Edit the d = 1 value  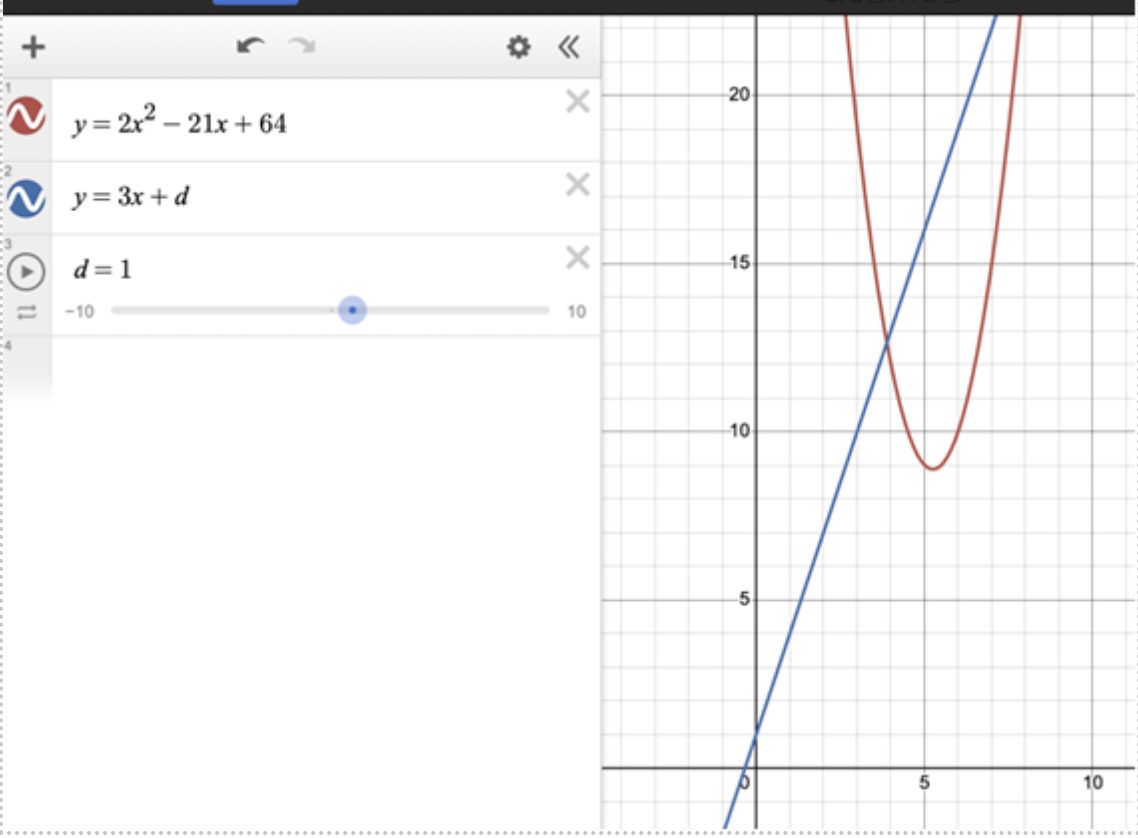point(102,269)
